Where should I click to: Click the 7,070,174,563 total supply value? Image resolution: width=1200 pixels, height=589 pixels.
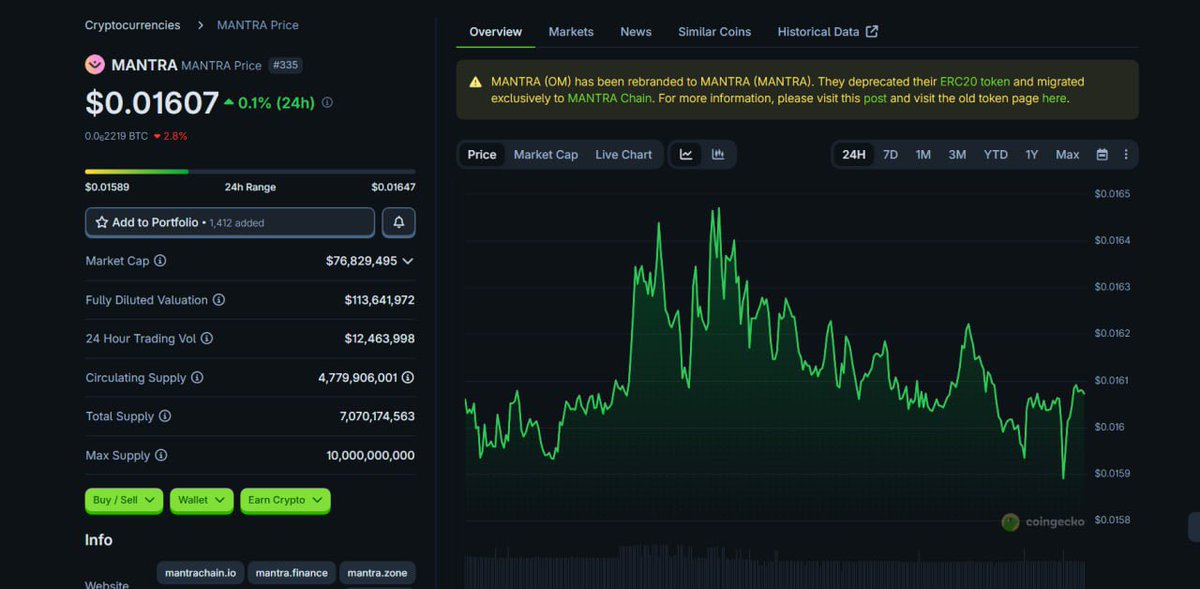point(377,416)
